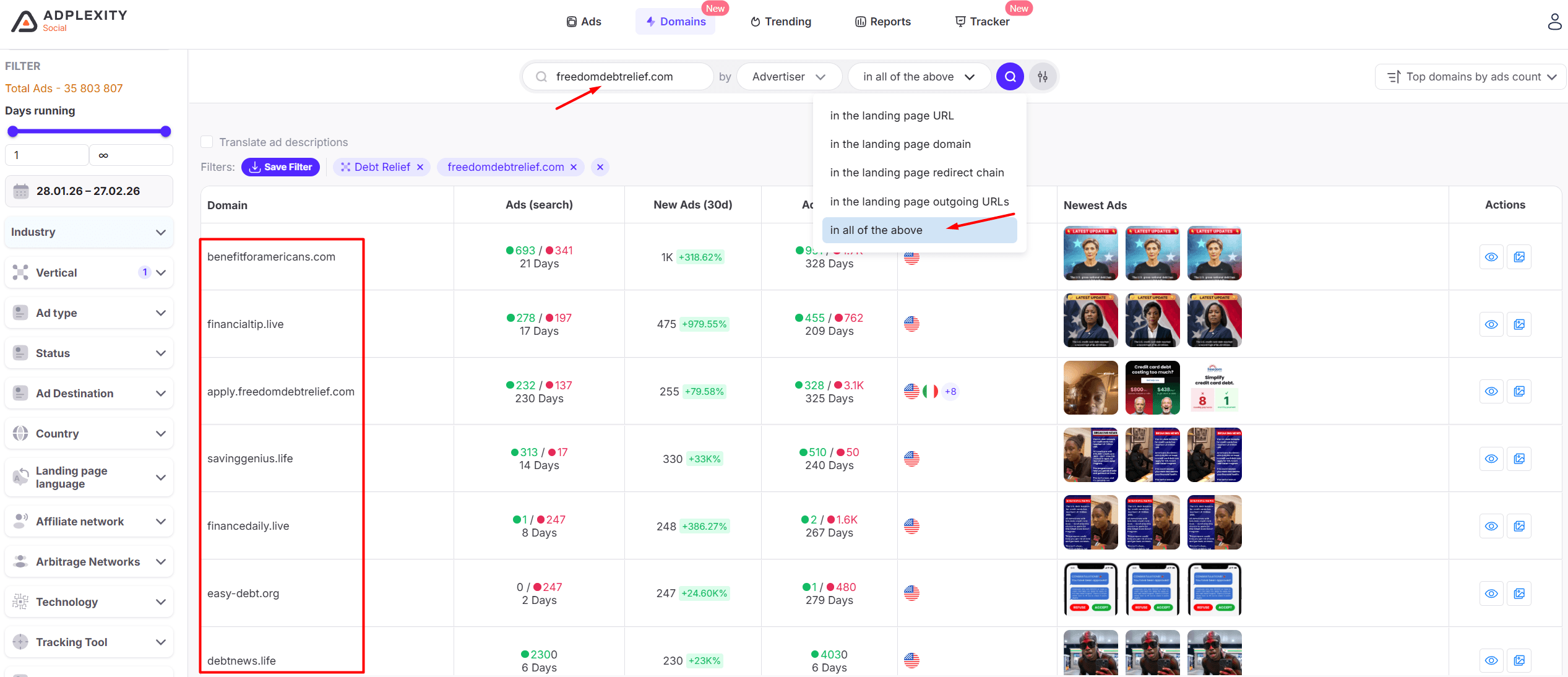Click eye icon for savinggenius.life row
This screenshot has width=1568, height=677.
click(x=1491, y=459)
